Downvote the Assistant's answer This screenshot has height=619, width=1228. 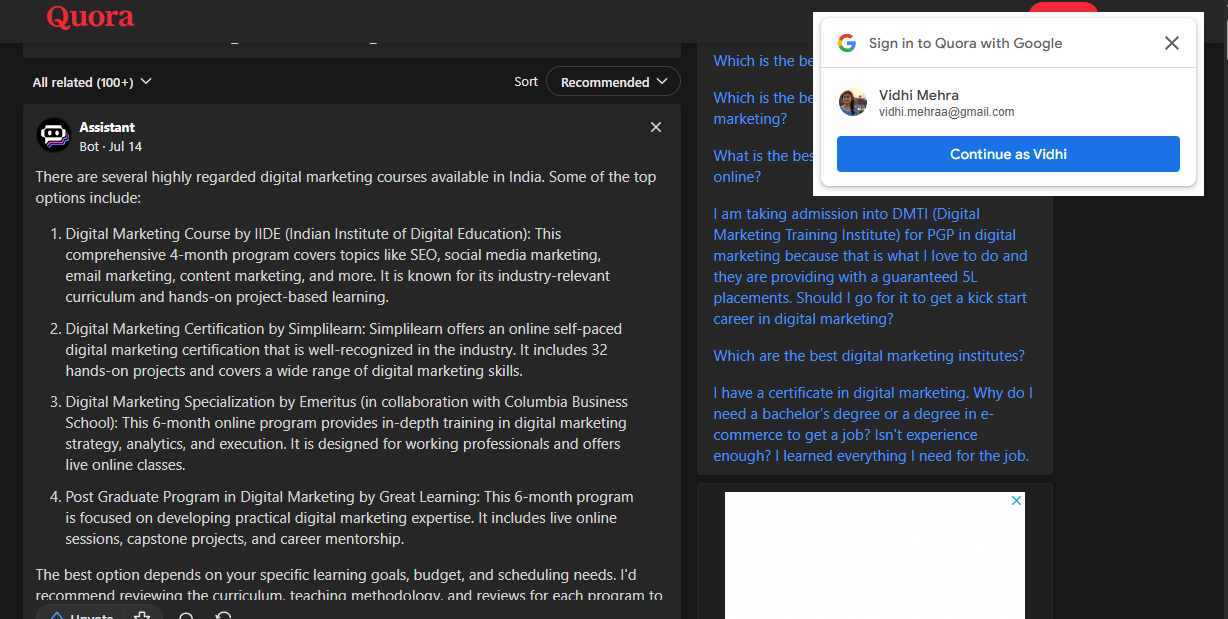(142, 615)
